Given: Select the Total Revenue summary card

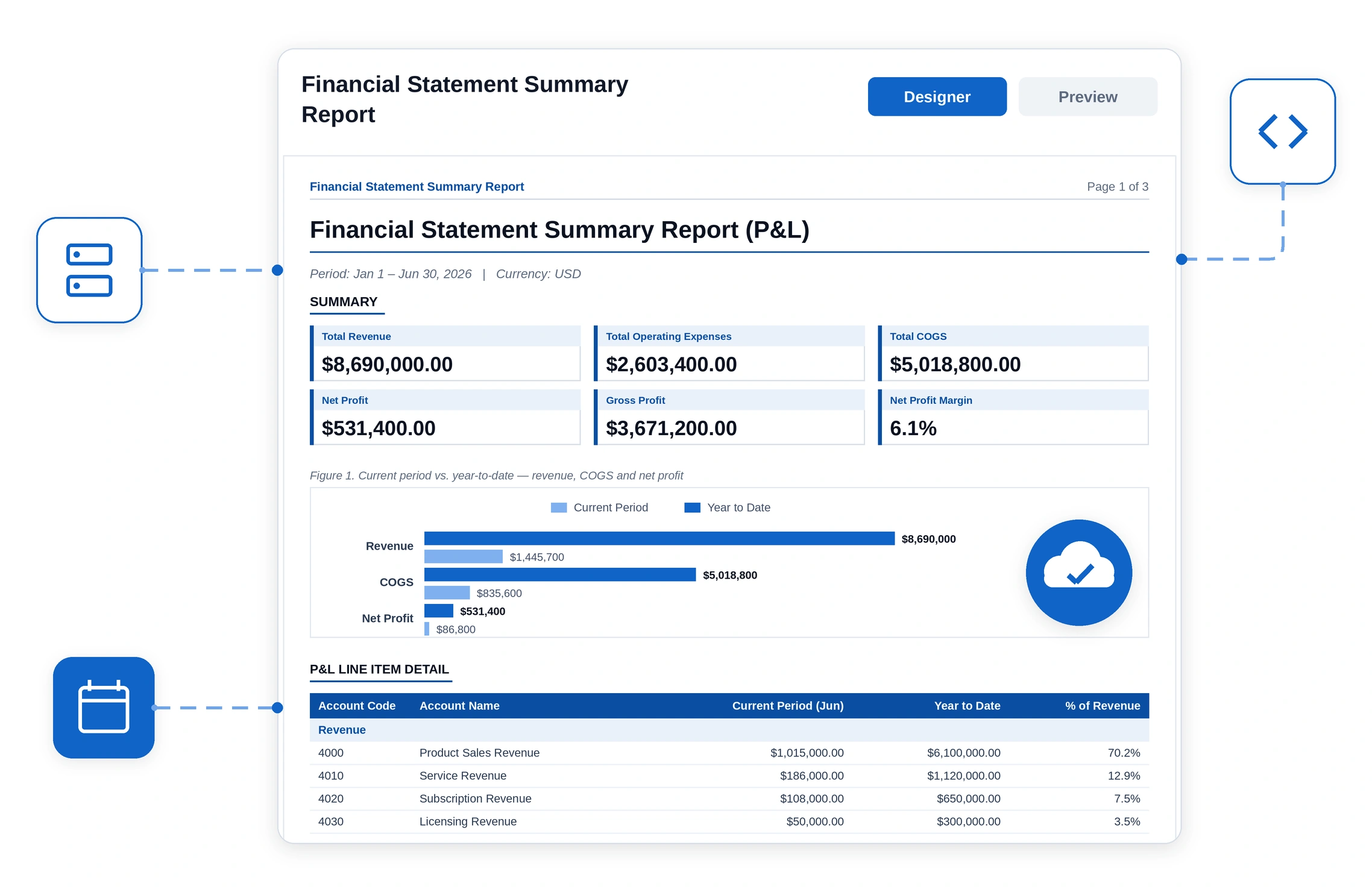Looking at the screenshot, I should tap(445, 353).
